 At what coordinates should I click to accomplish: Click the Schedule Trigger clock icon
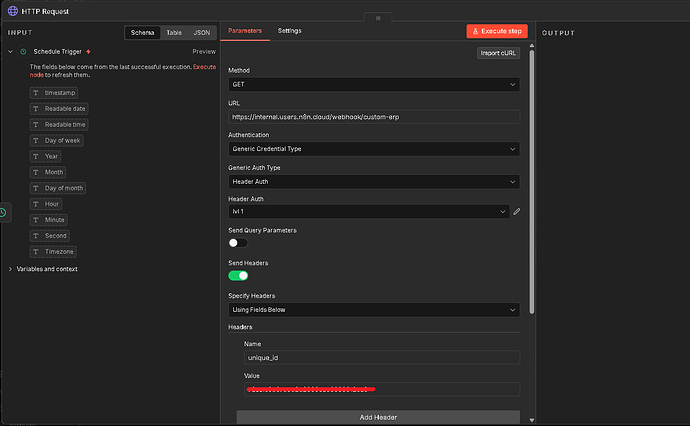tap(23, 51)
